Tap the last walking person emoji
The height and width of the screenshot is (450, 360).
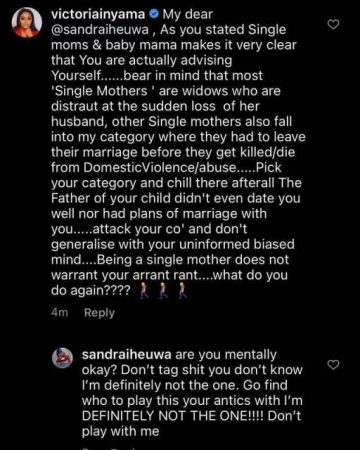coord(182,290)
